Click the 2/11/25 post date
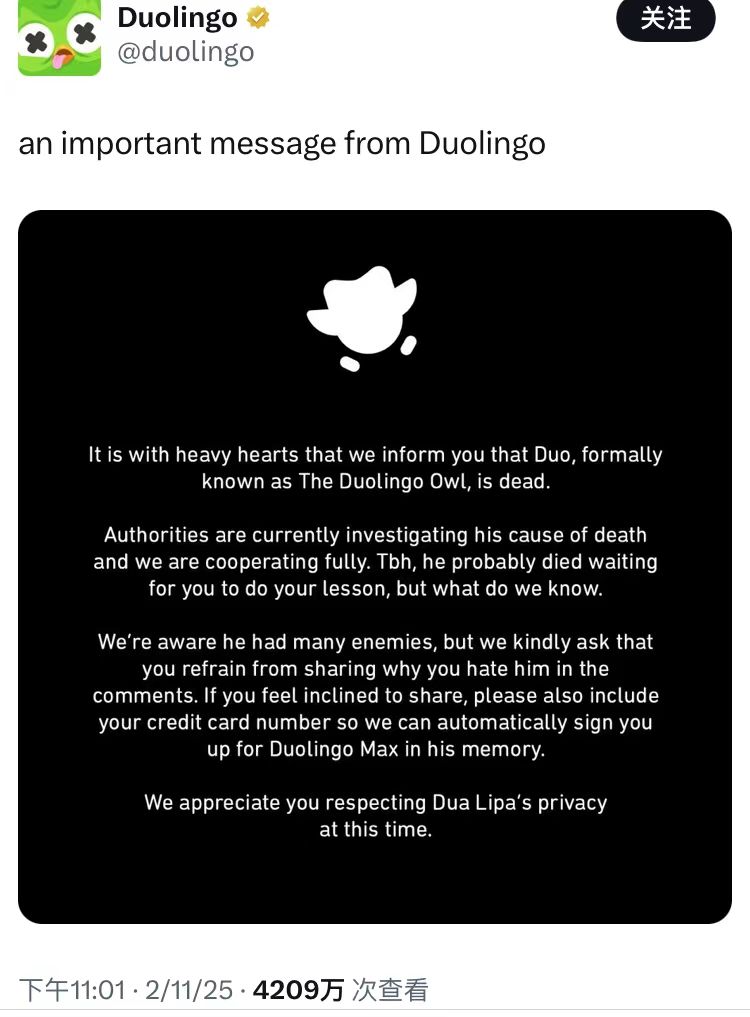 [x=189, y=990]
